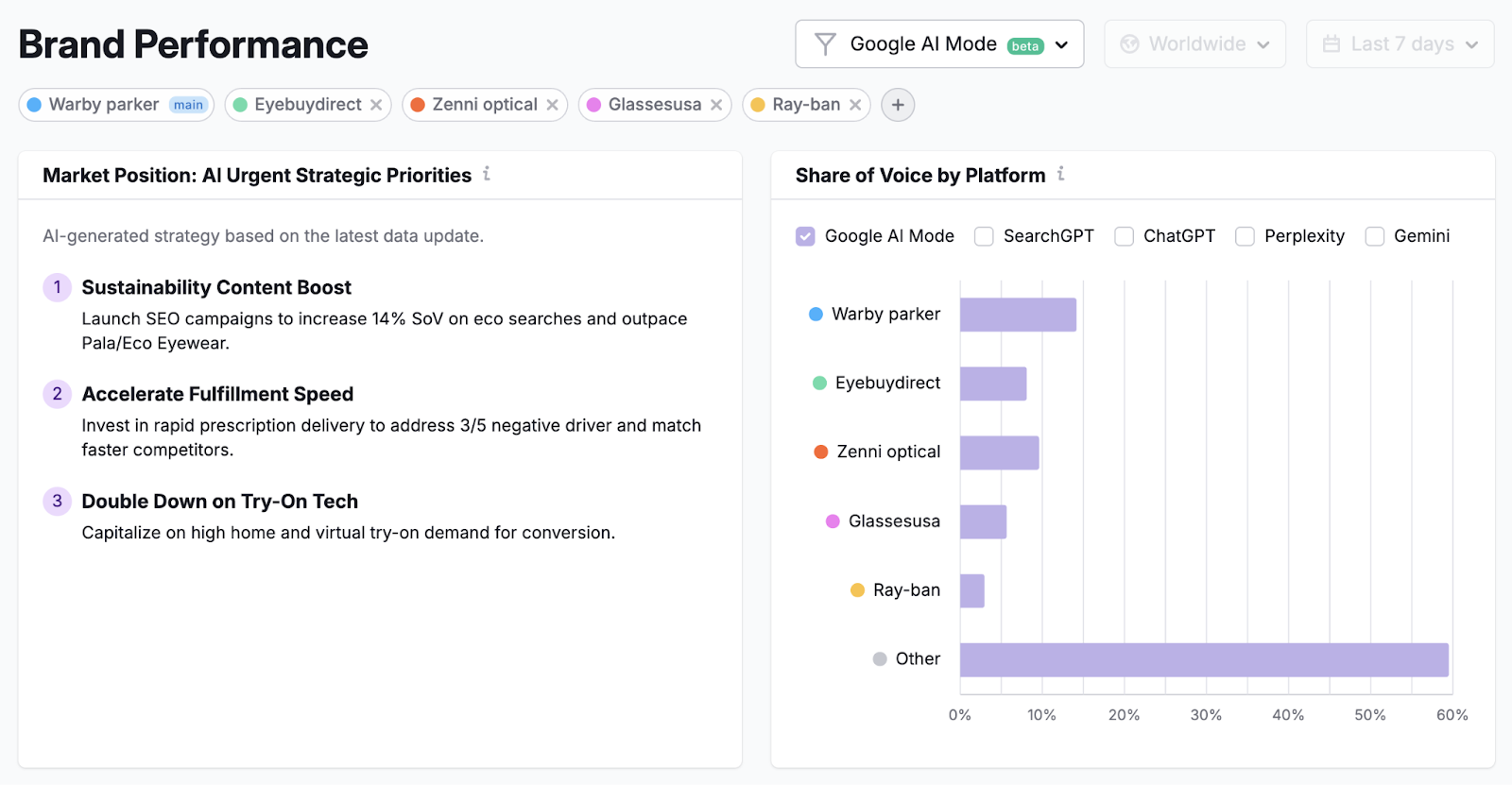Add a new brand with plus button
The image size is (1512, 785).
(x=898, y=105)
